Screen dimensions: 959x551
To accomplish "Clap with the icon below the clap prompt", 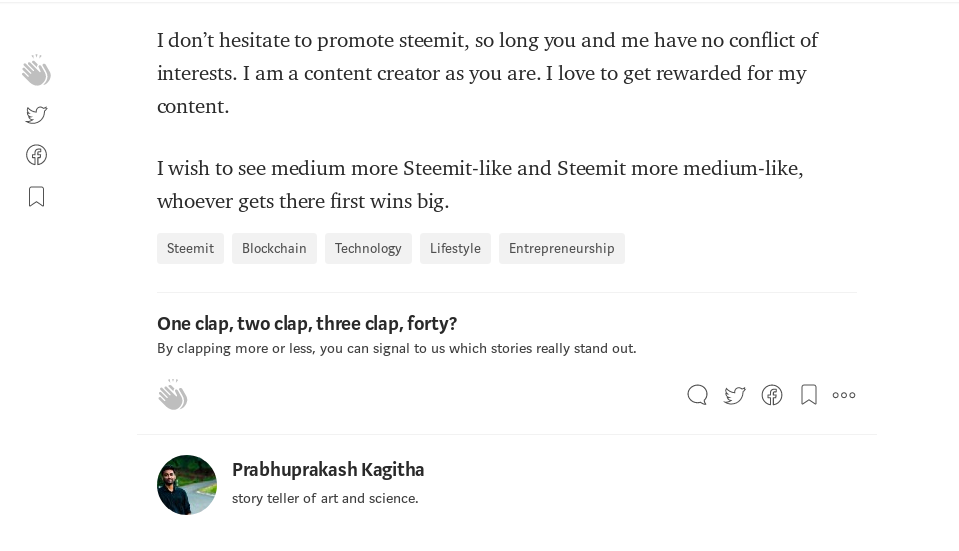I will (172, 394).
